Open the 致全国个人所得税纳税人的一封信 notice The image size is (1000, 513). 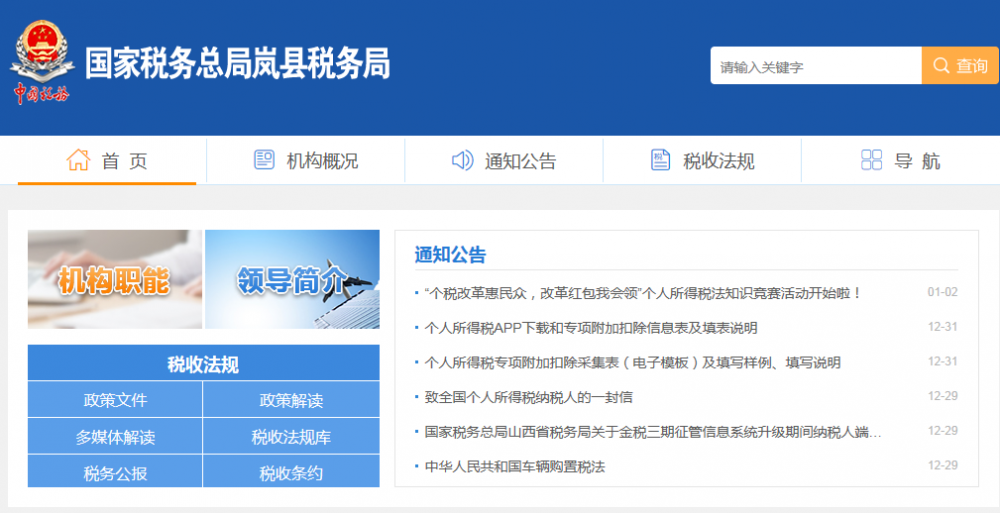(x=528, y=397)
